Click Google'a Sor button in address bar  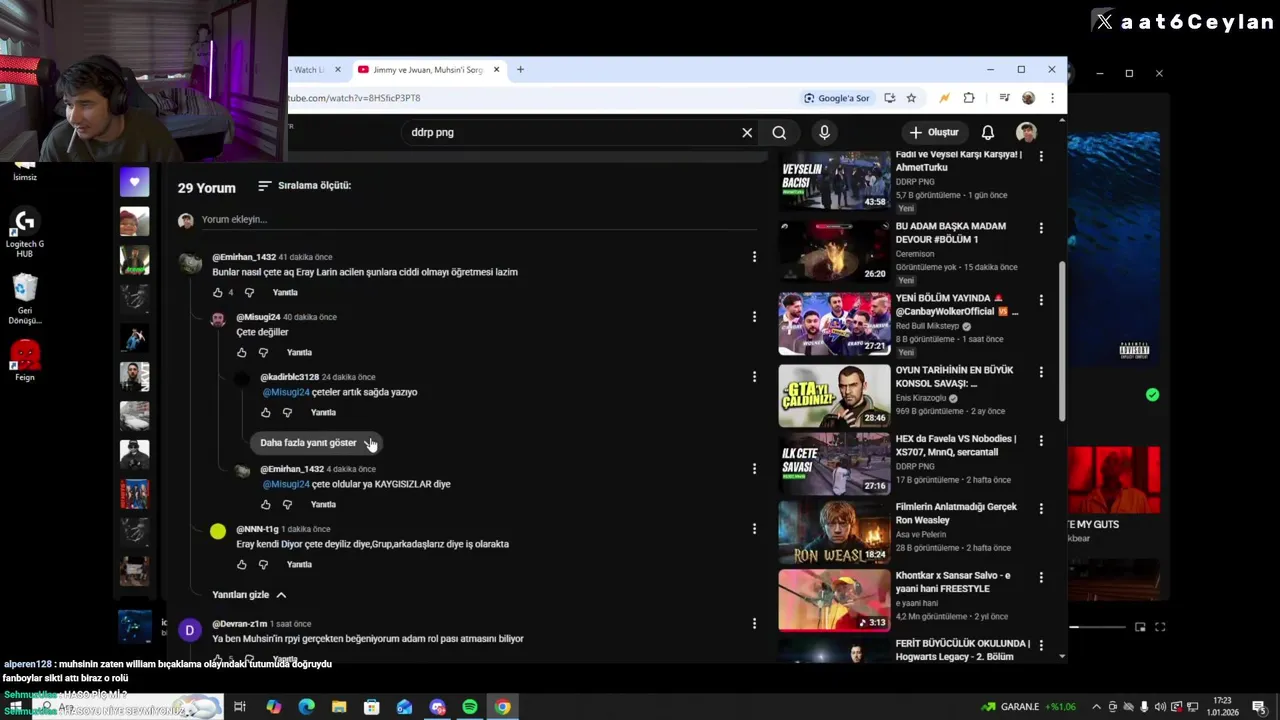point(837,98)
